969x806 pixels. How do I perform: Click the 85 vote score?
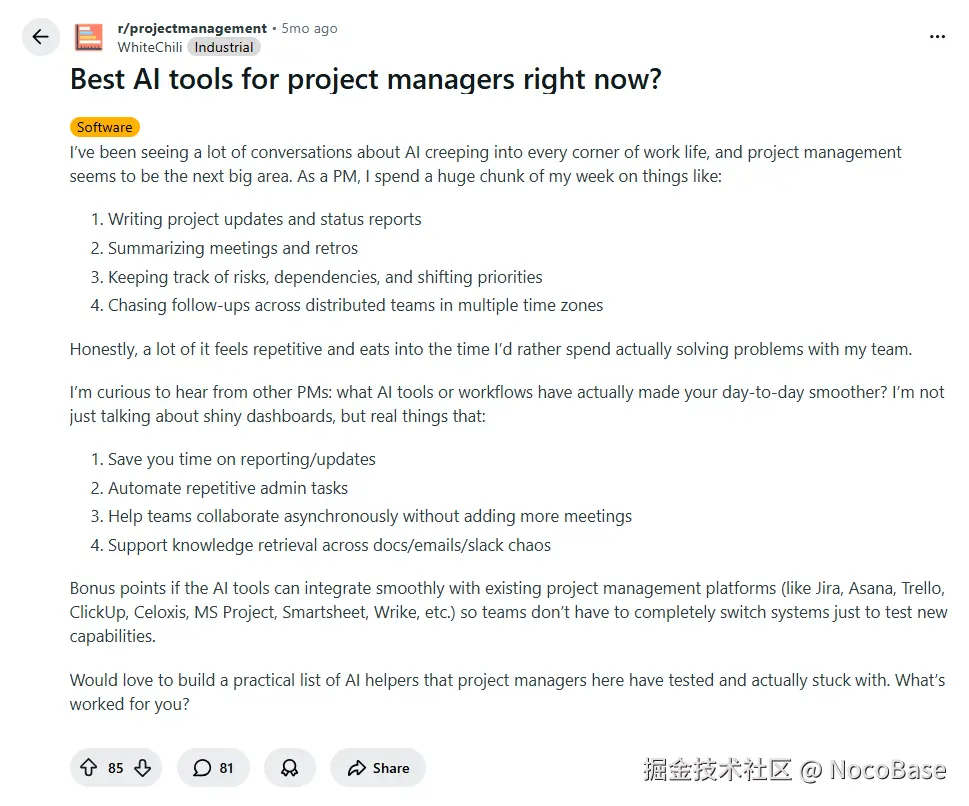[x=116, y=768]
